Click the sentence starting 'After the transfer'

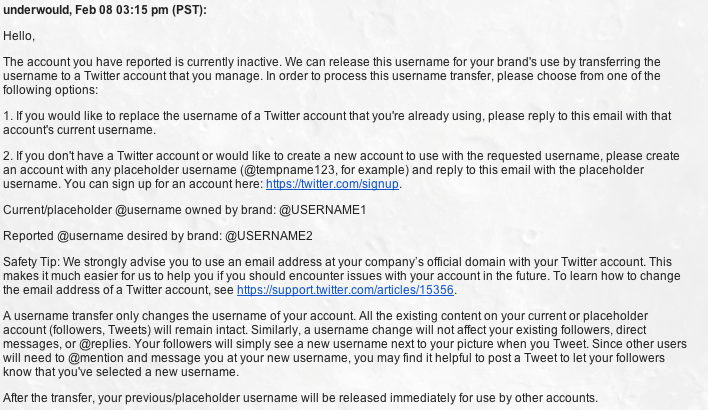[300, 398]
